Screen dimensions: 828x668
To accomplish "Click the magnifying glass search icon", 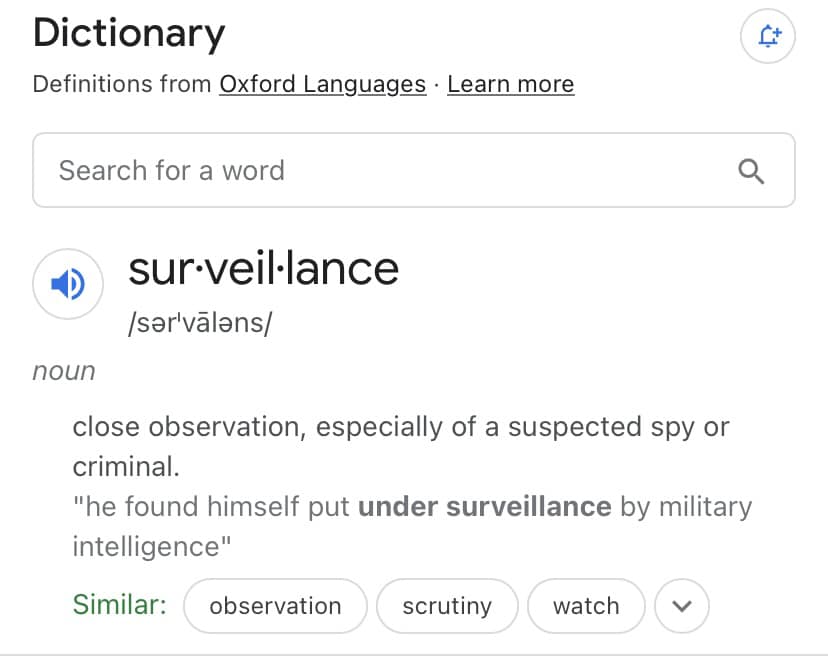I will point(751,171).
